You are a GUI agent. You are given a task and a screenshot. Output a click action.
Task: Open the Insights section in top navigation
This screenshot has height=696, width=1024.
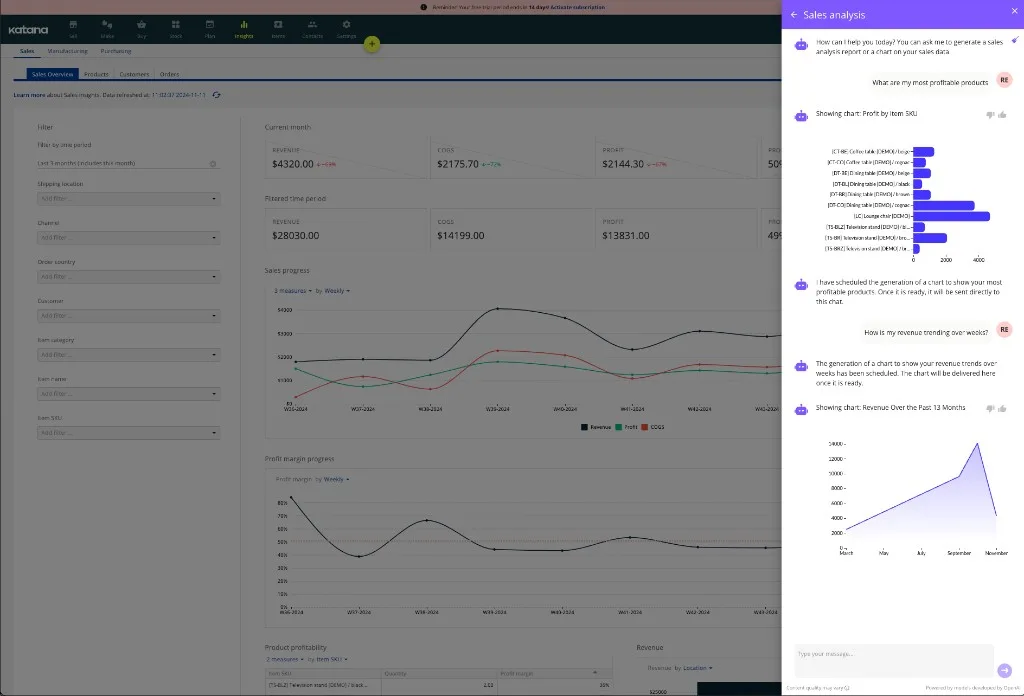244,29
